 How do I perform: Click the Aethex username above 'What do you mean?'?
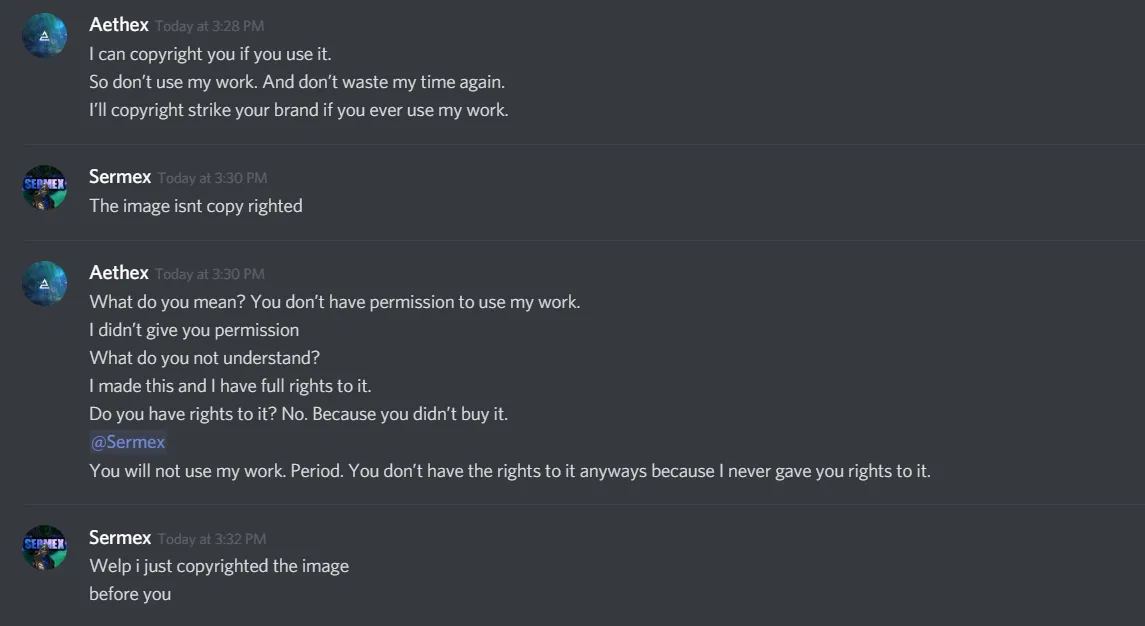click(x=119, y=273)
